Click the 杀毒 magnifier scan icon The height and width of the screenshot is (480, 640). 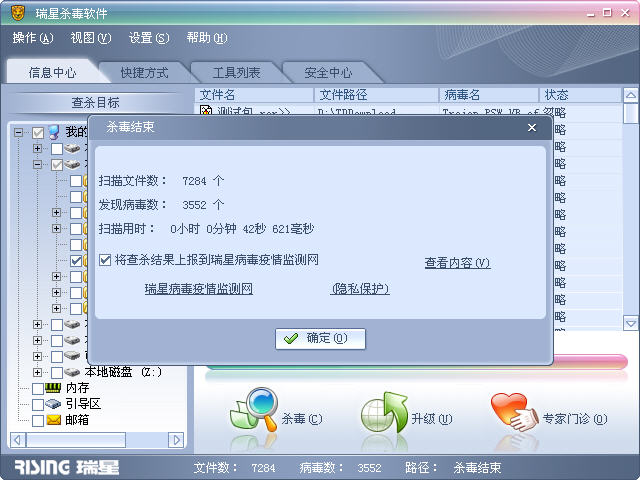254,410
